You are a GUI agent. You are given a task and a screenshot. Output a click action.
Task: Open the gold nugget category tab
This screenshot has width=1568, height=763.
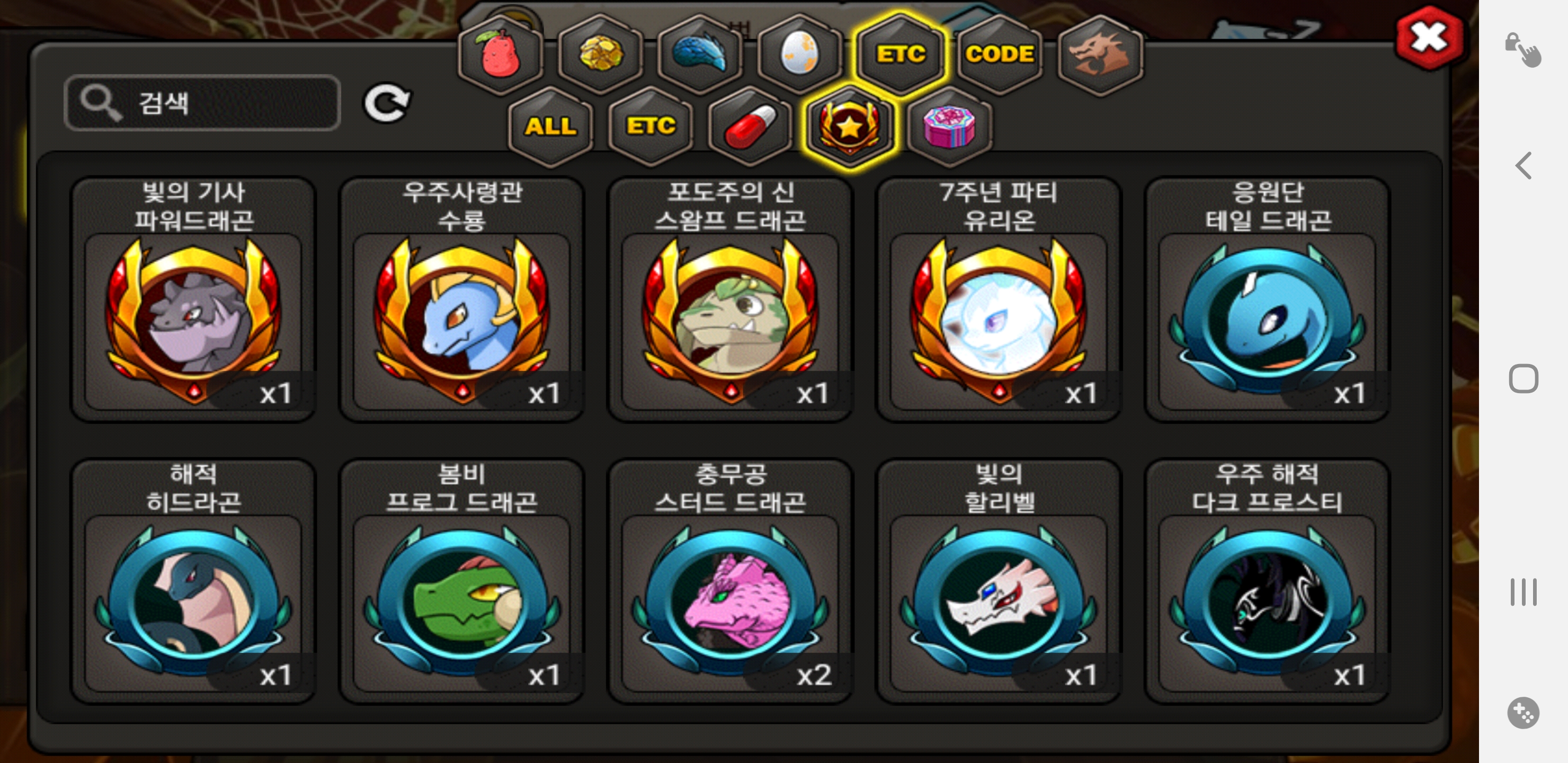(x=601, y=55)
